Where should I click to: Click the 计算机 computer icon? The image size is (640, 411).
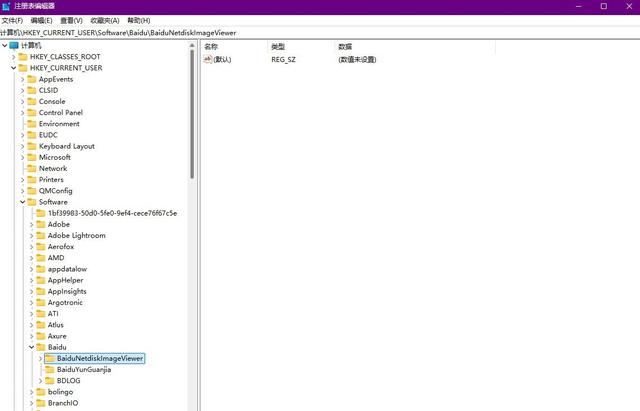[14, 45]
